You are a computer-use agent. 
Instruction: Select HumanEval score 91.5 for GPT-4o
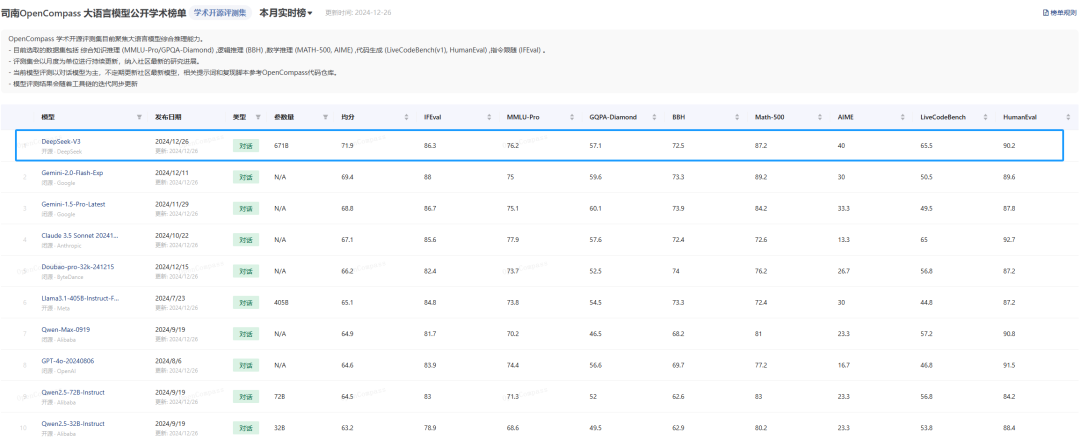[x=1010, y=365]
